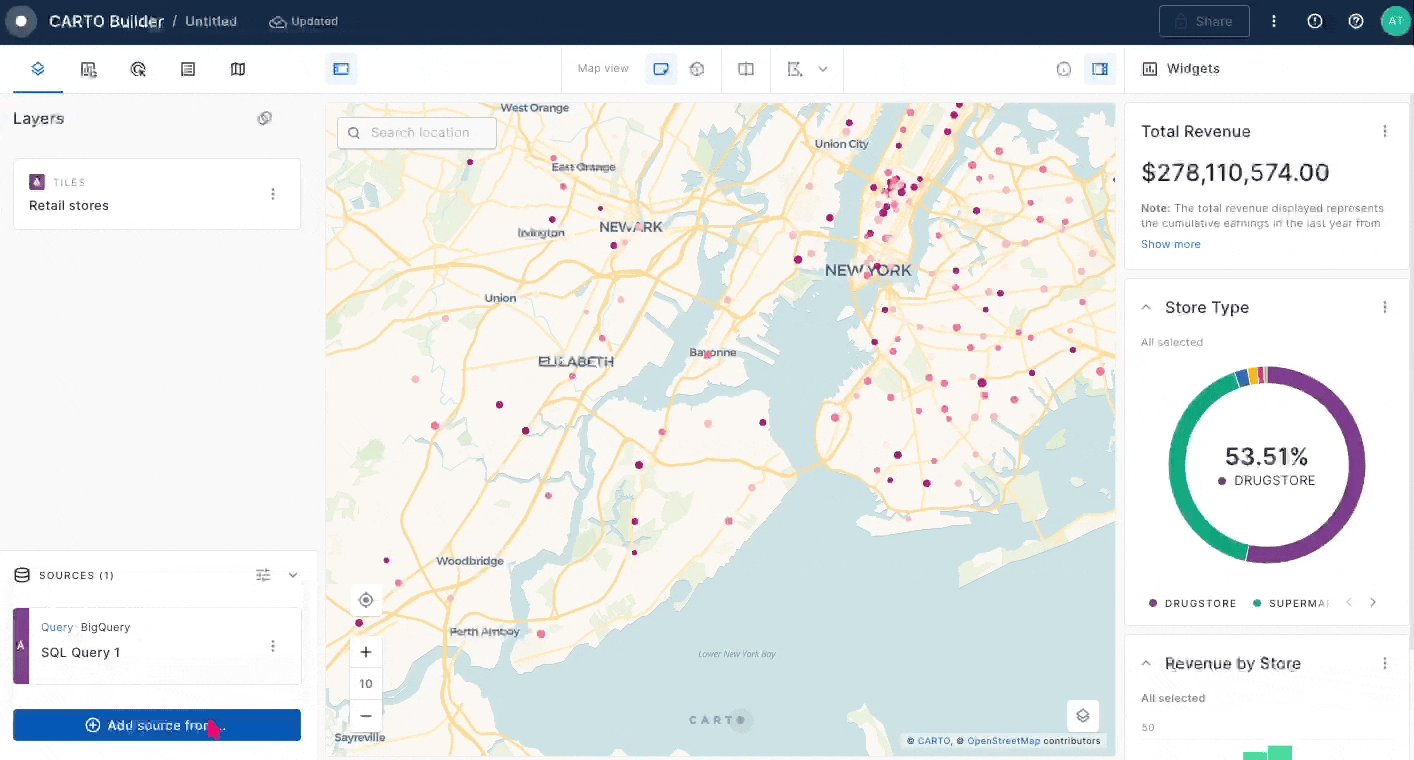This screenshot has height=760, width=1414.
Task: Click the NEW YORK map label
Action: tap(868, 270)
